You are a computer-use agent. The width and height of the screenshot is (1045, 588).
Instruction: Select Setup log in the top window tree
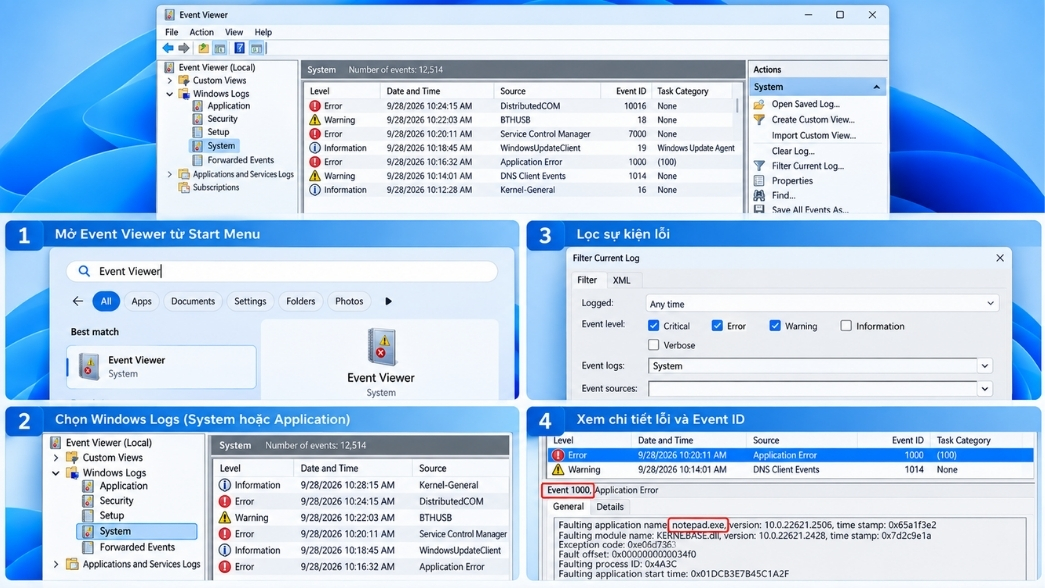click(x=218, y=132)
